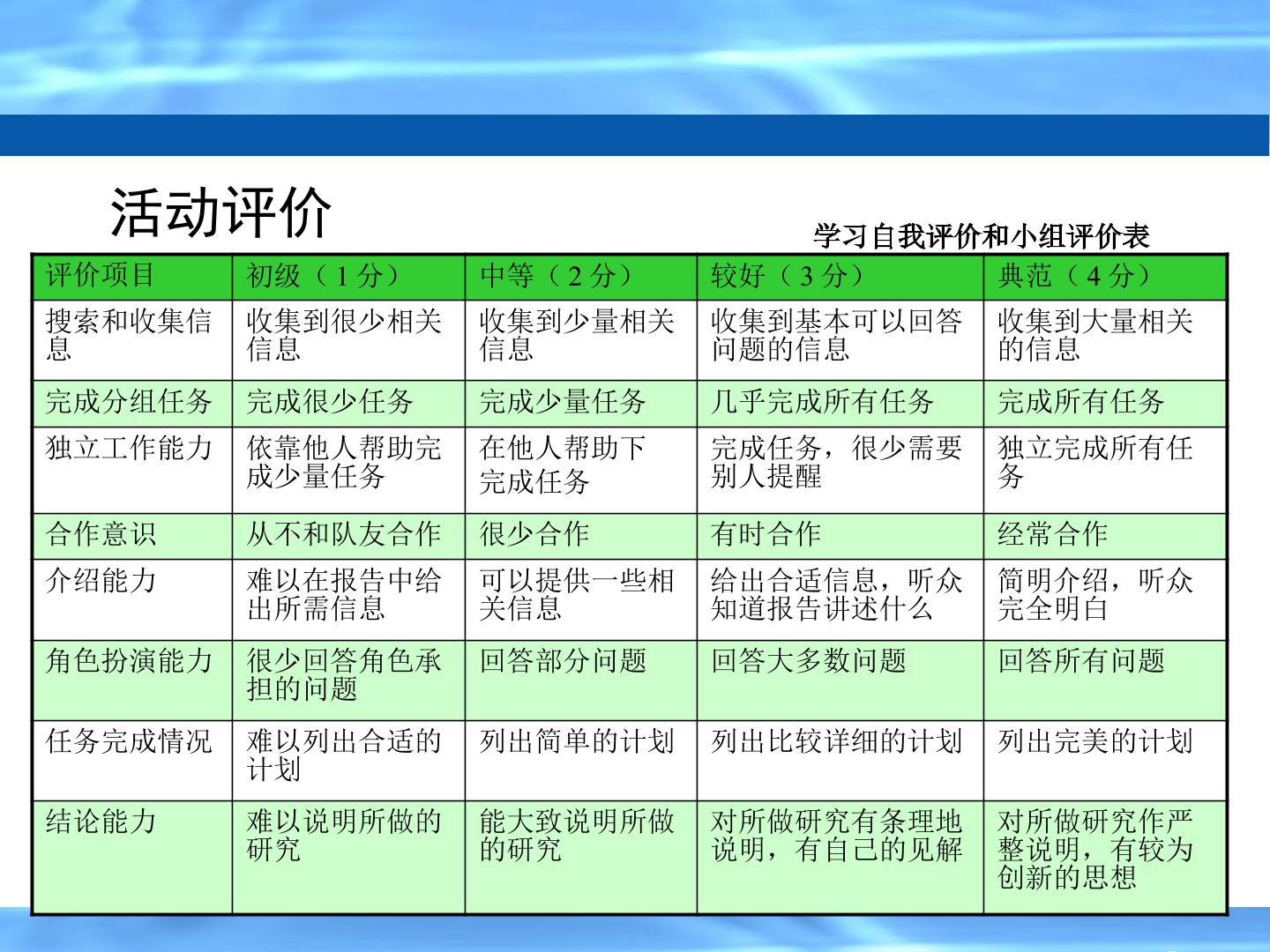Select the cell 完成很少任务
The height and width of the screenshot is (952, 1270).
[348, 404]
